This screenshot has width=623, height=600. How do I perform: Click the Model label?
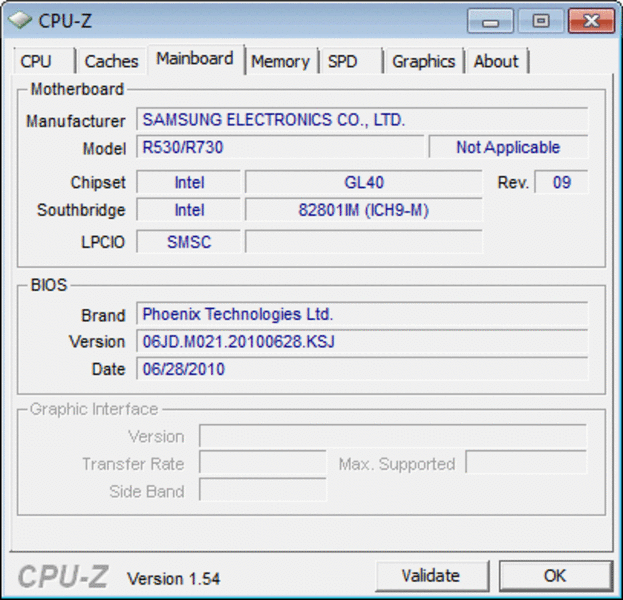point(104,149)
